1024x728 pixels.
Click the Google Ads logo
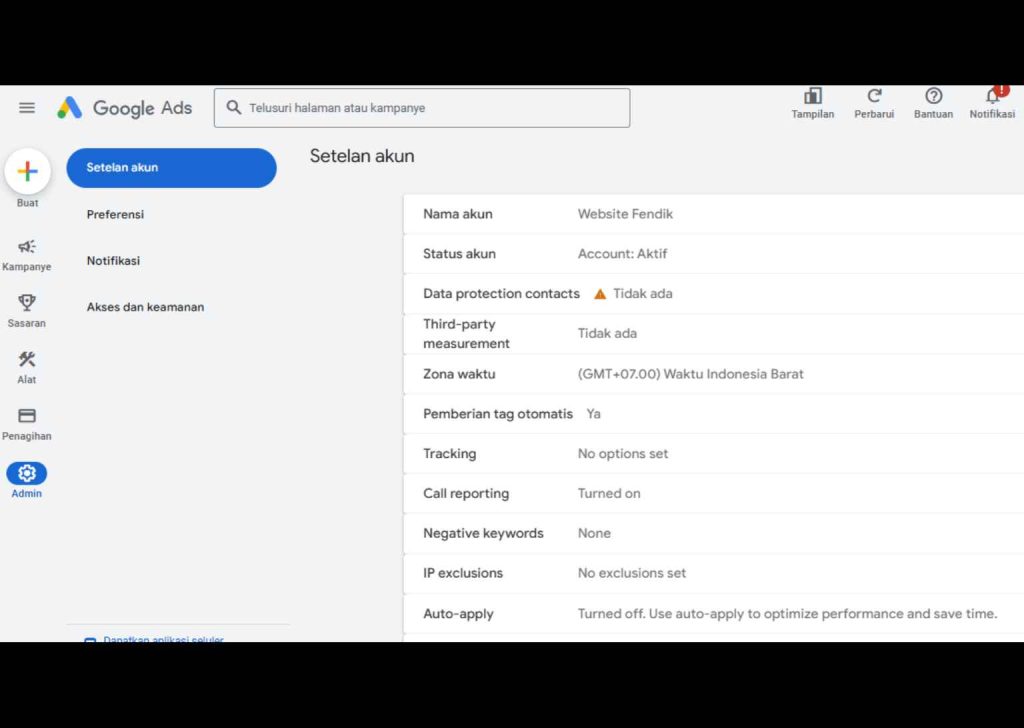pyautogui.click(x=124, y=108)
